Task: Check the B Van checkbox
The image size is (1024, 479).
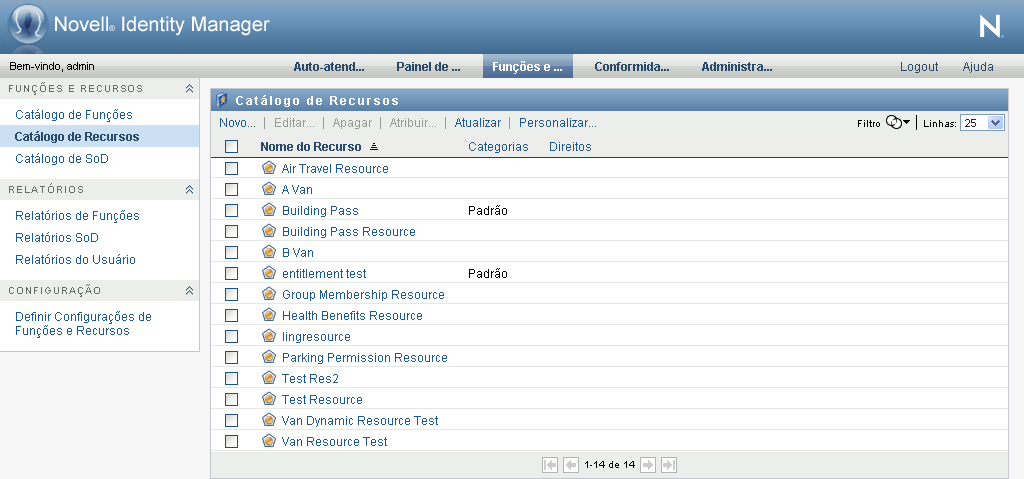Action: [231, 252]
